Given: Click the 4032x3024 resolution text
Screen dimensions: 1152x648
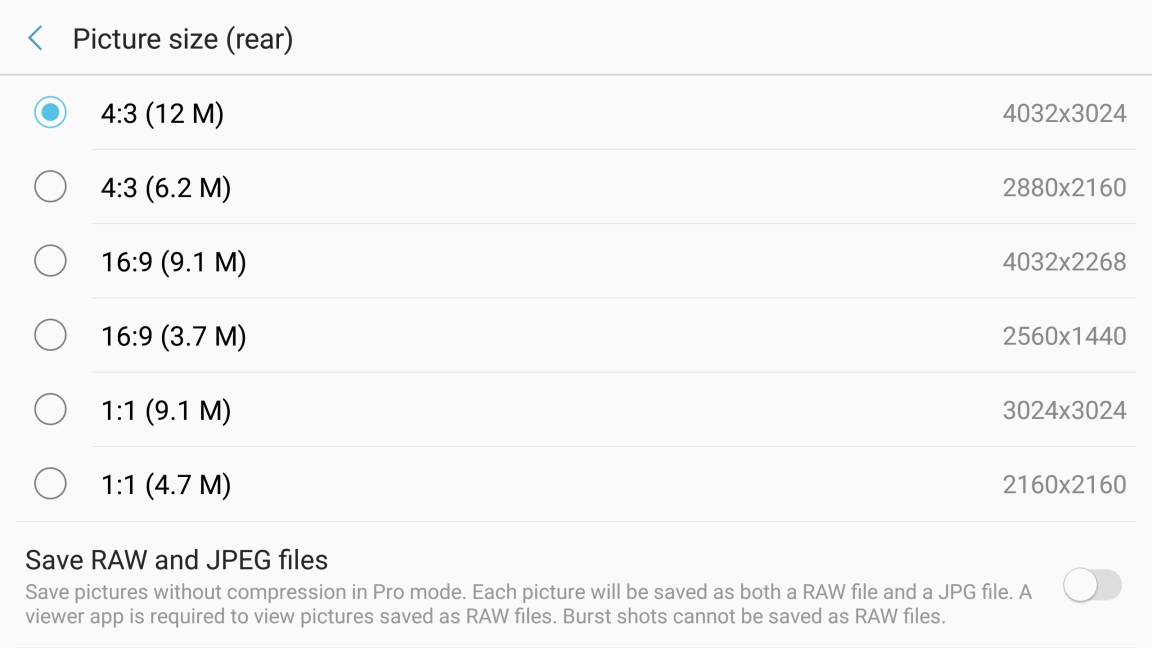Looking at the screenshot, I should pos(1064,114).
